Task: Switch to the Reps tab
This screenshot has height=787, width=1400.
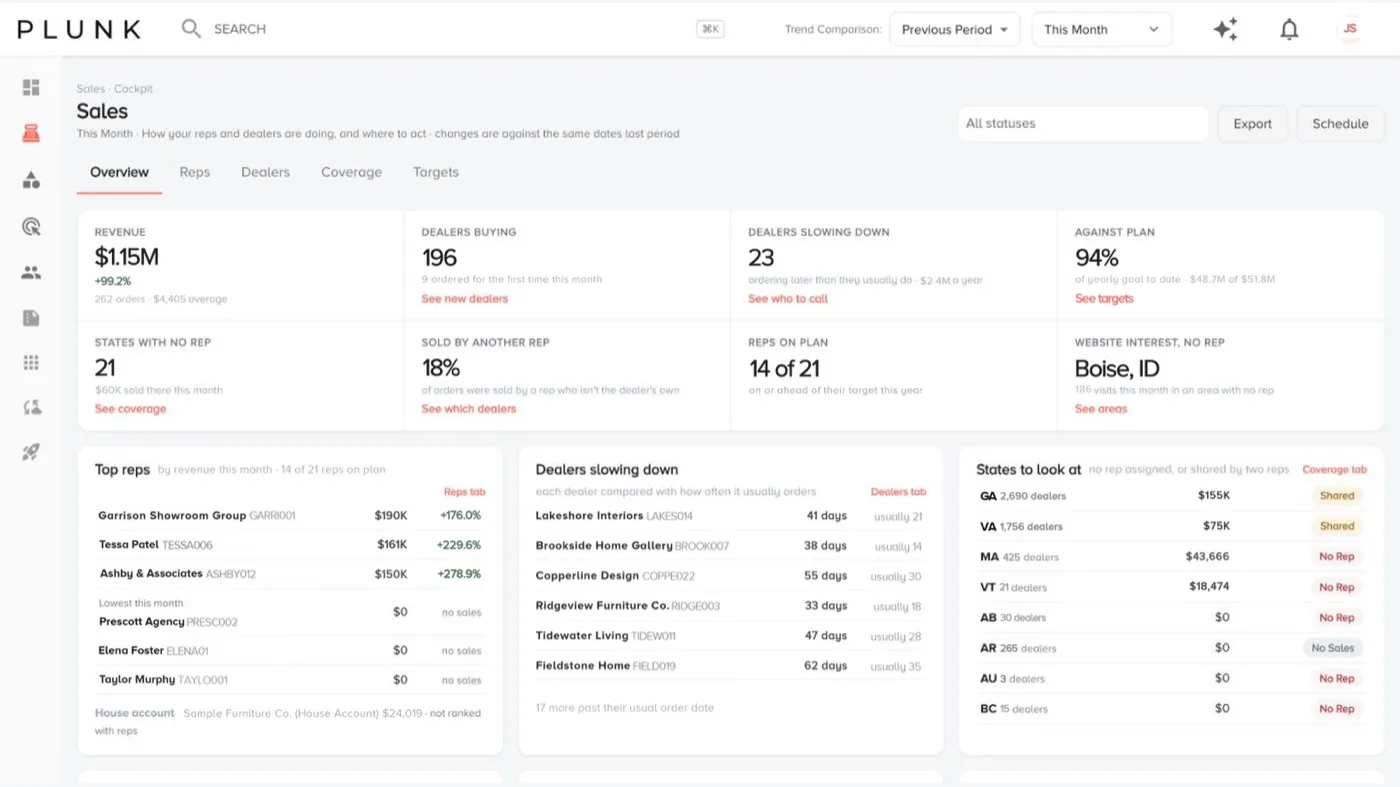Action: point(195,172)
